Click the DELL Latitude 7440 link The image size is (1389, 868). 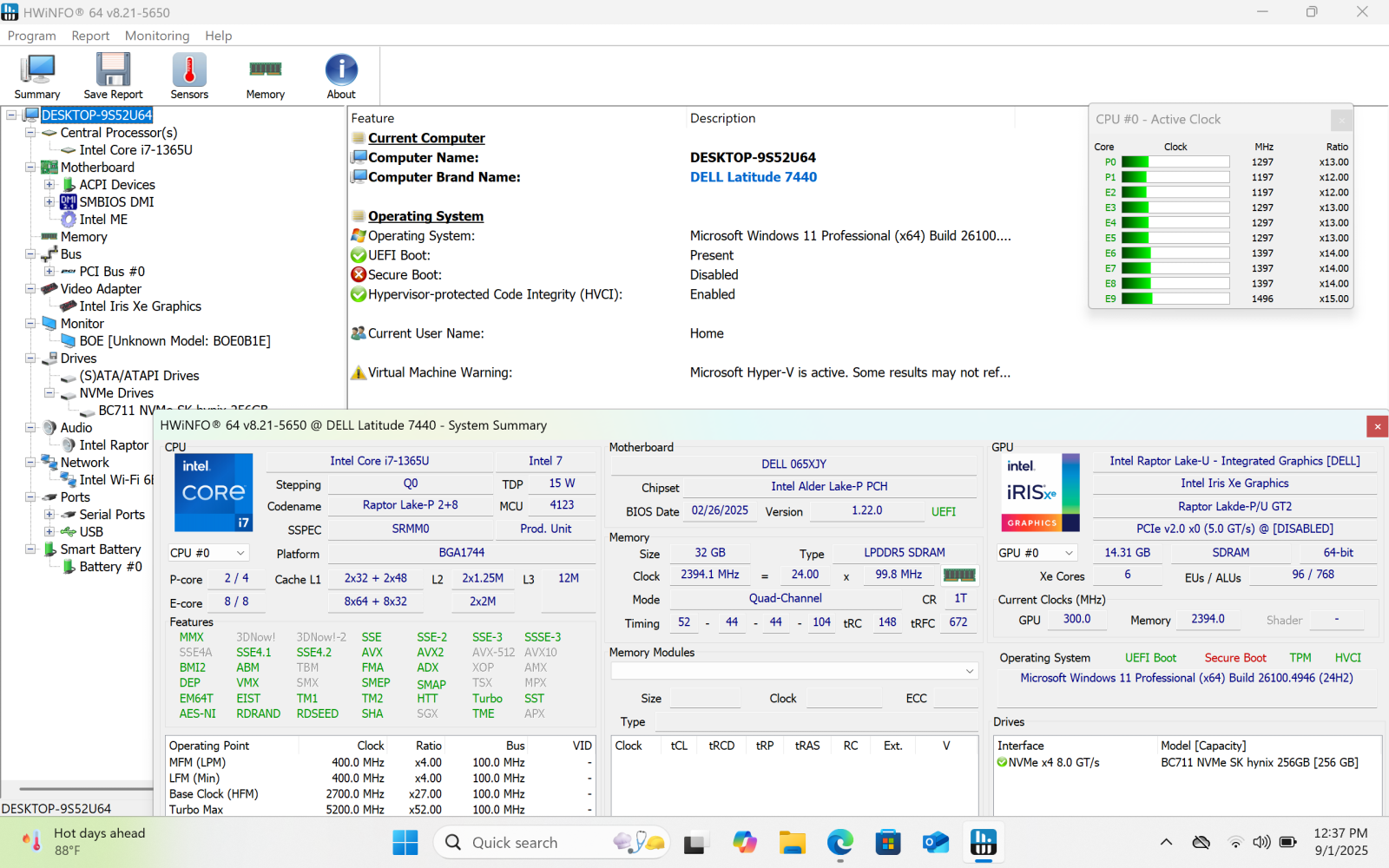[754, 177]
